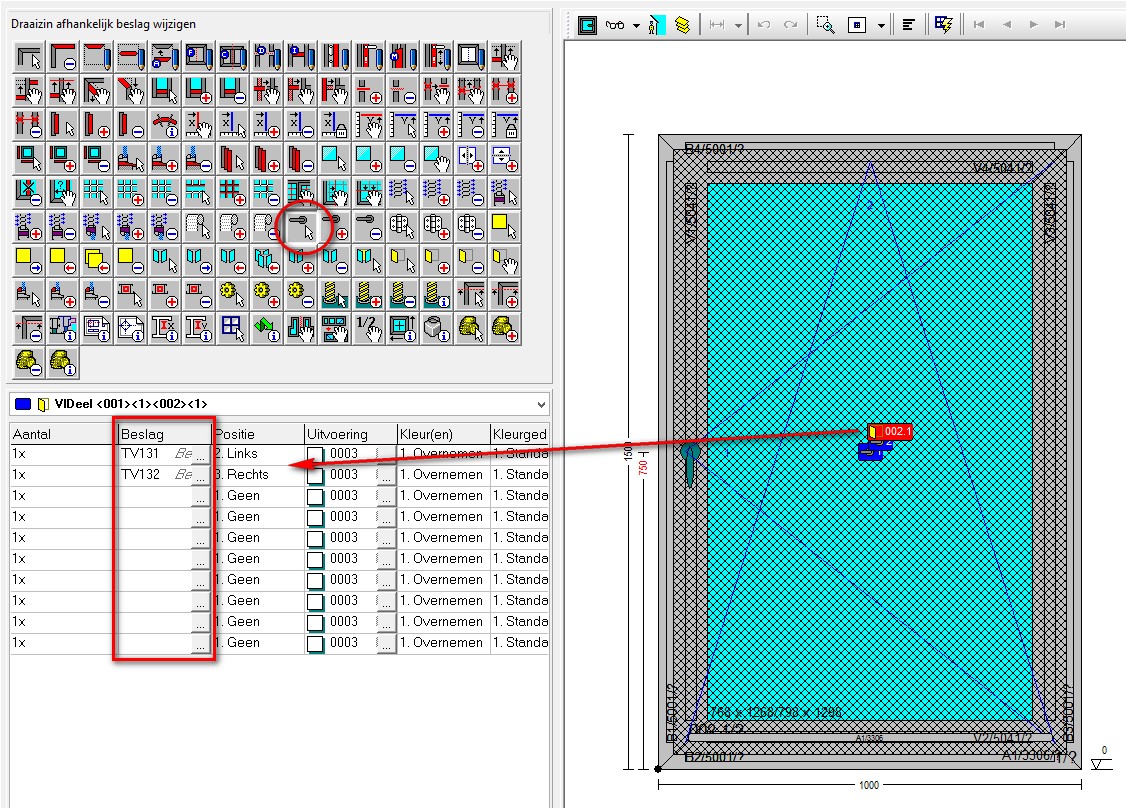This screenshot has width=1126, height=808.
Task: Select the TV131 beslag cell
Action: (156, 454)
